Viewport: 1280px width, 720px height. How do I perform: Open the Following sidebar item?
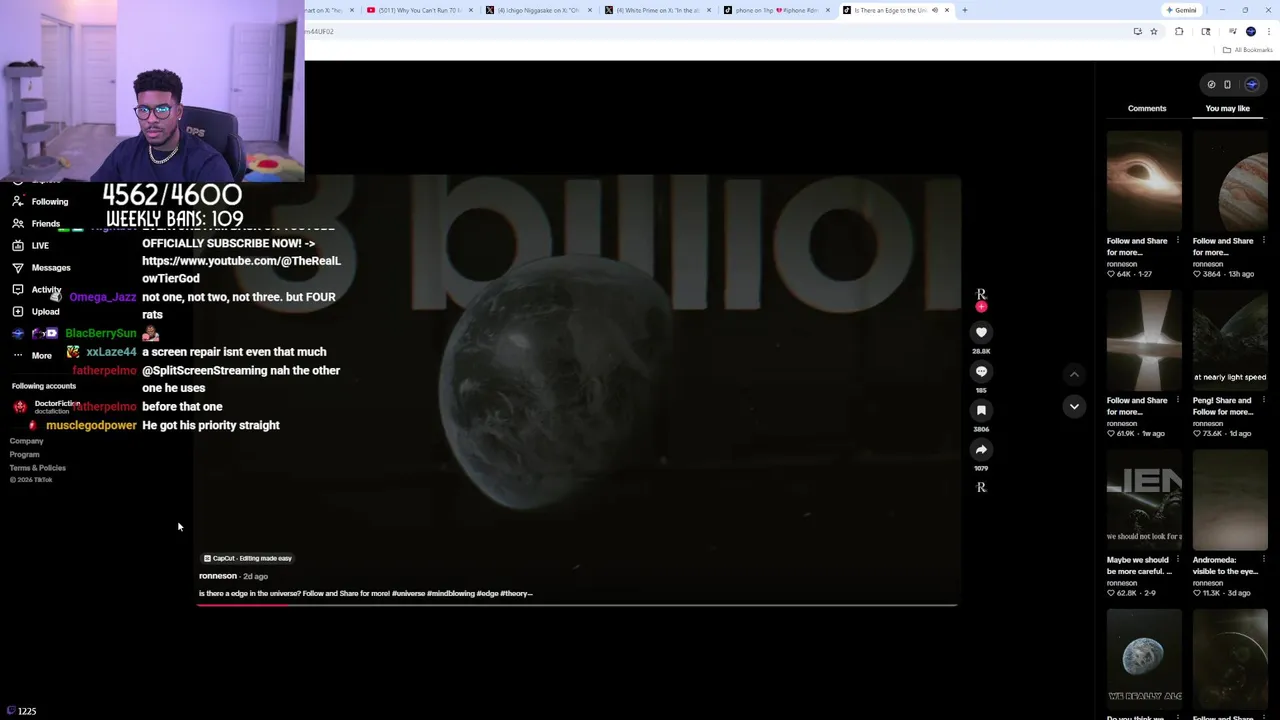point(40,201)
